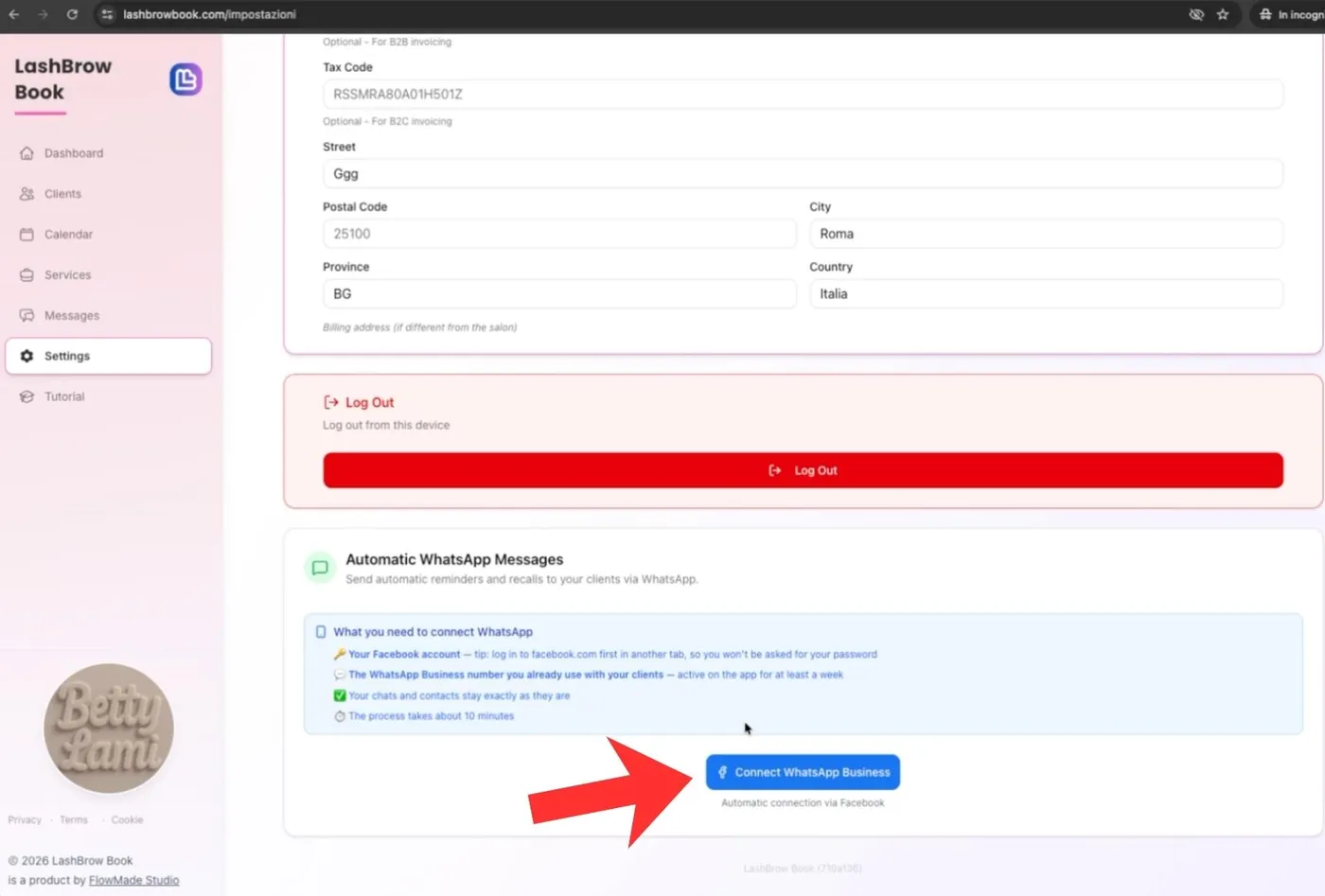This screenshot has height=896, width=1325.
Task: Click the Betty Lami salon avatar
Action: tap(109, 728)
